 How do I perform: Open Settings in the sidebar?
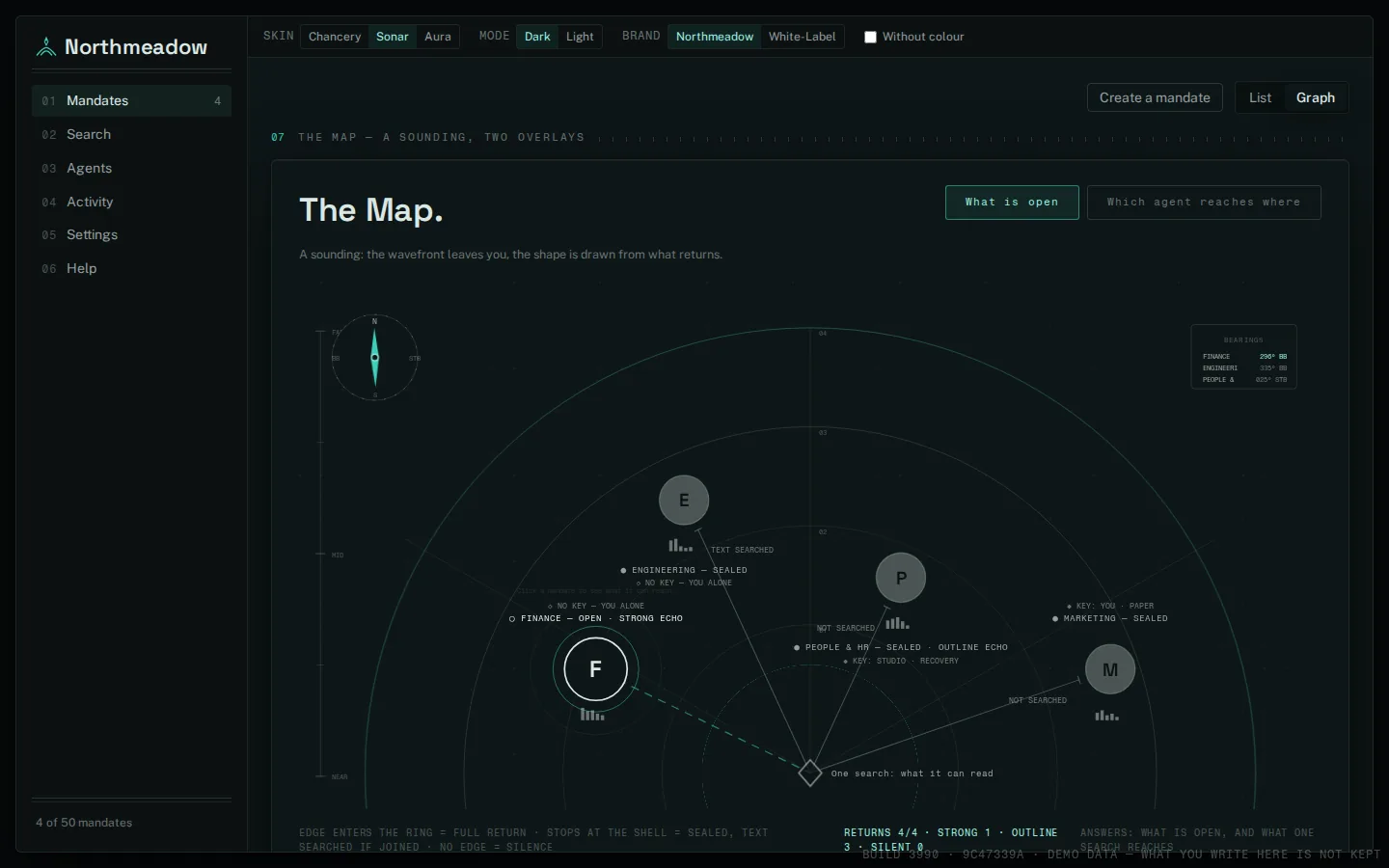[x=131, y=234]
